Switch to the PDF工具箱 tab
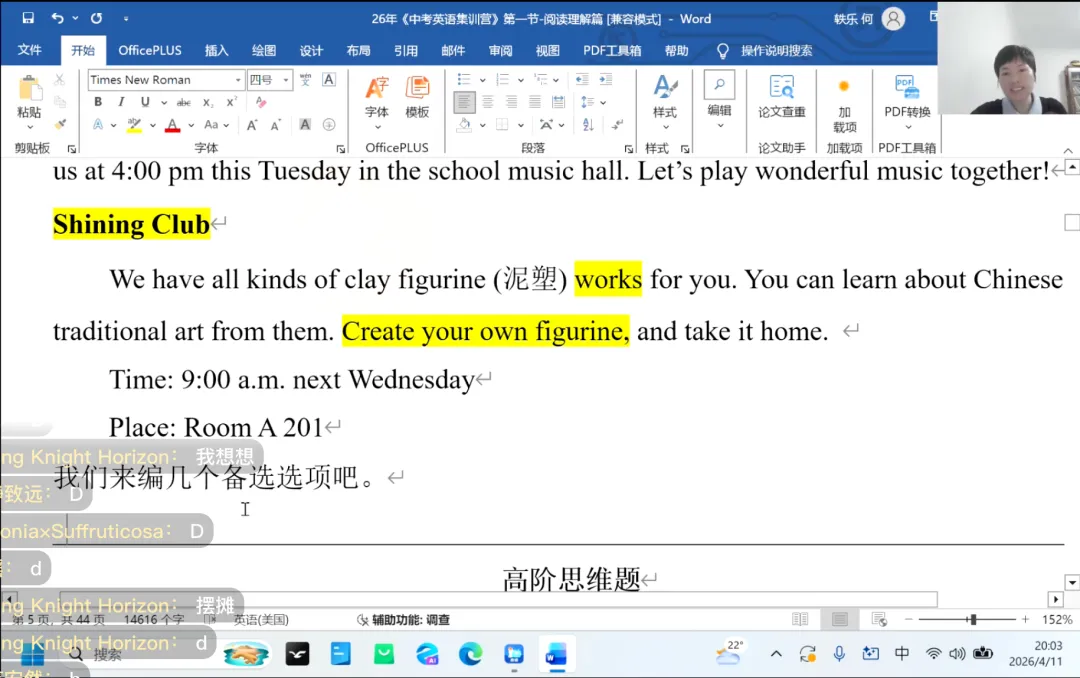Image resolution: width=1080 pixels, height=678 pixels. point(612,50)
